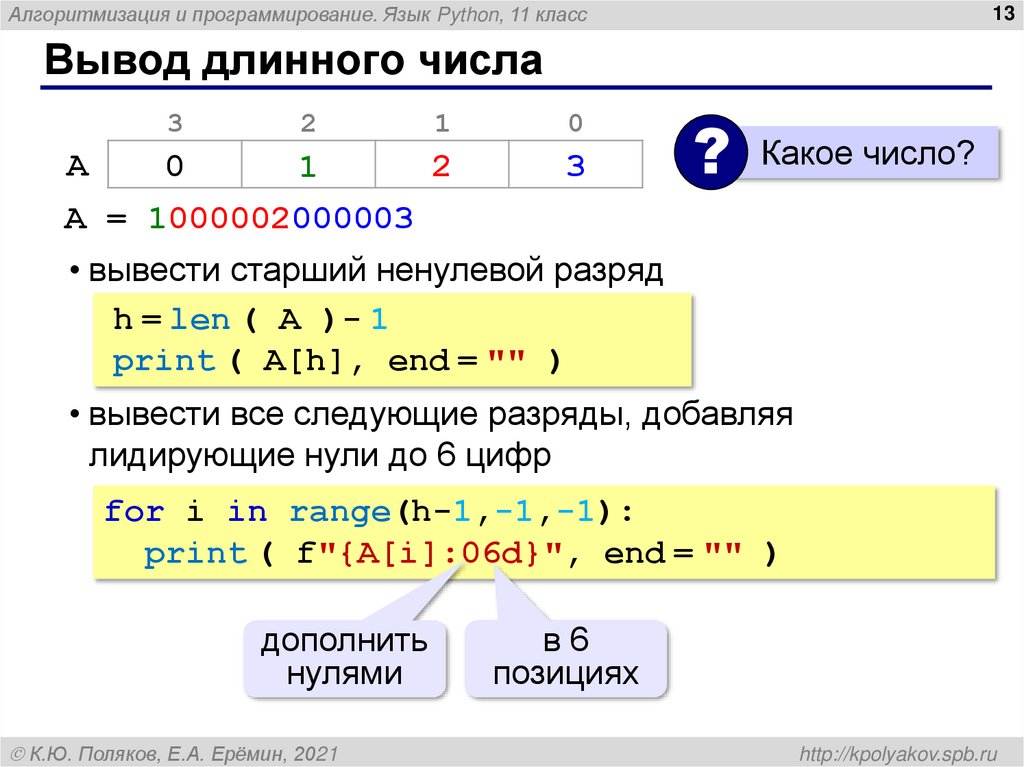Click the red digit 2 cell
The width and height of the screenshot is (1024, 767).
(441, 166)
